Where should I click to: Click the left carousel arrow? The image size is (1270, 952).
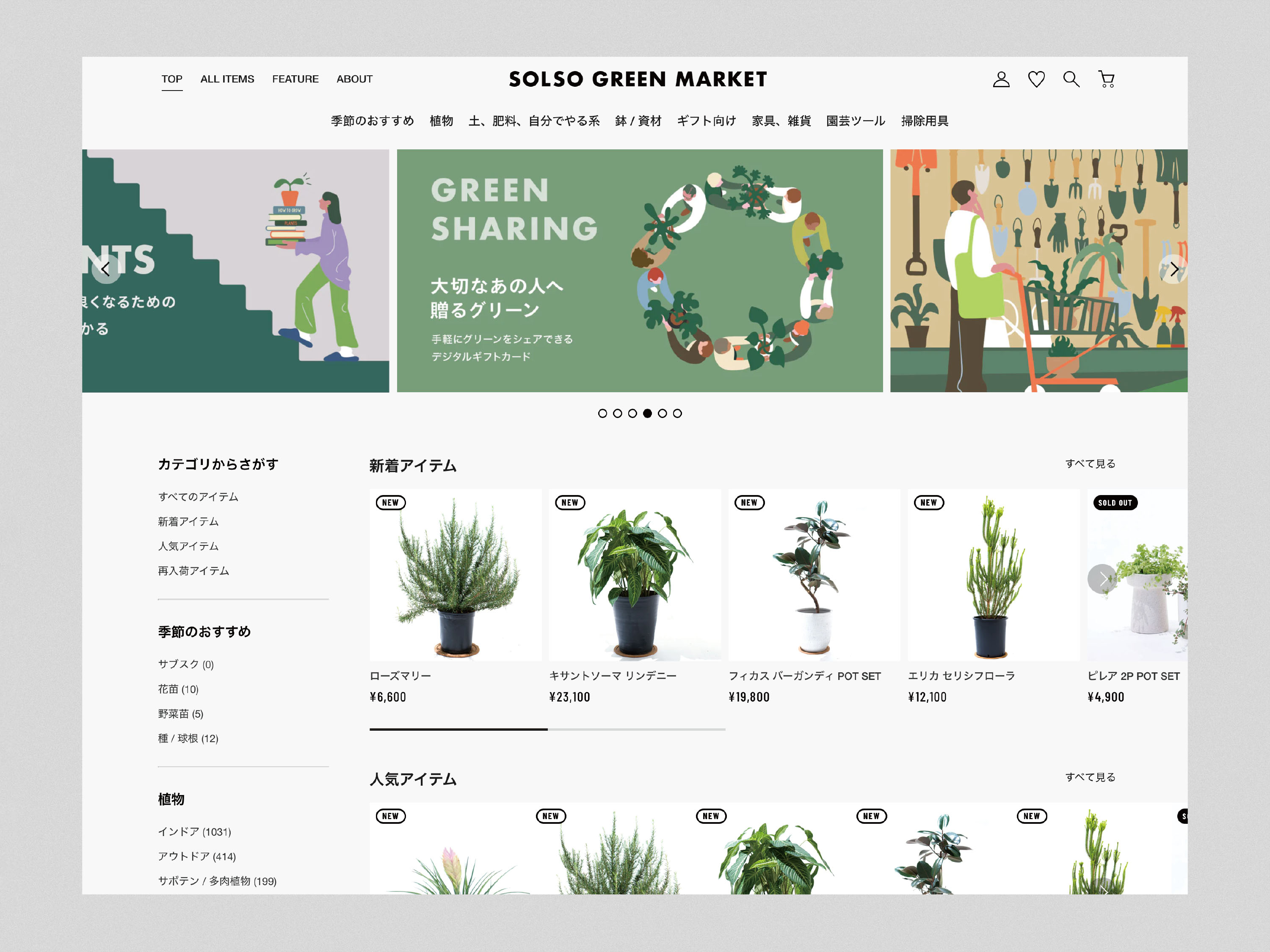click(x=105, y=270)
